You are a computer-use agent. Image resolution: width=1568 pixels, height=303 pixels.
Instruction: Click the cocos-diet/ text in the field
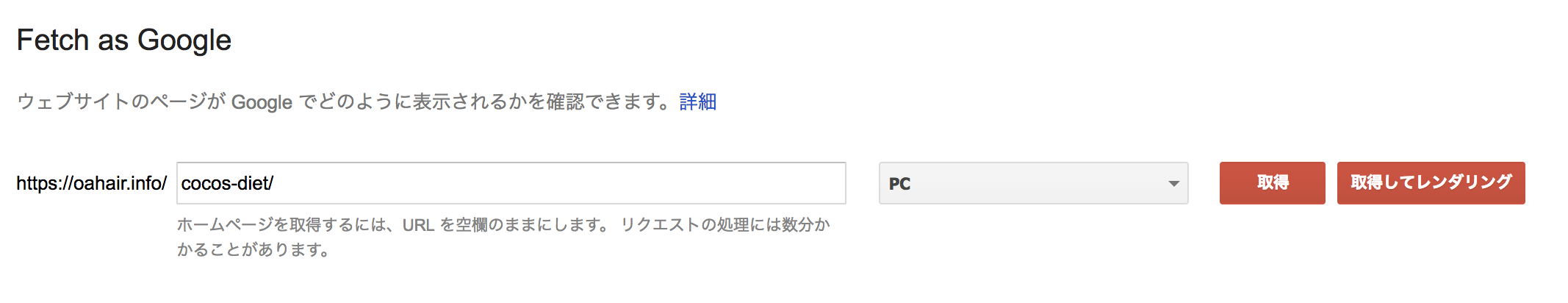(x=227, y=183)
